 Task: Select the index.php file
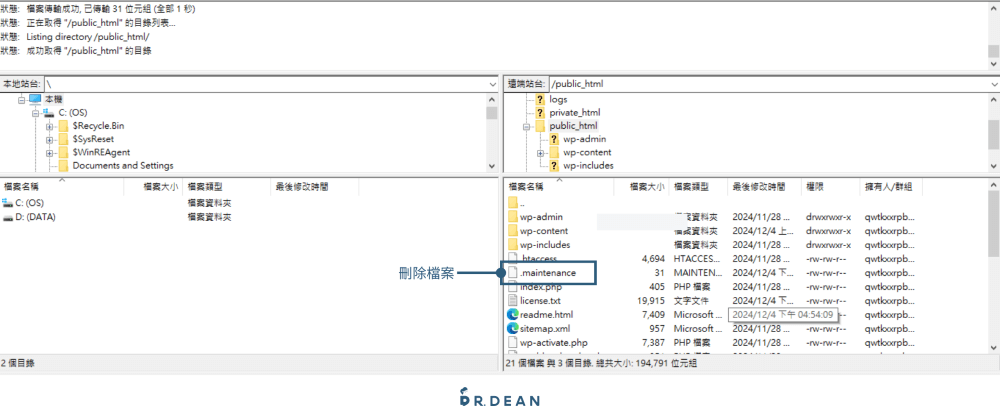[540, 287]
